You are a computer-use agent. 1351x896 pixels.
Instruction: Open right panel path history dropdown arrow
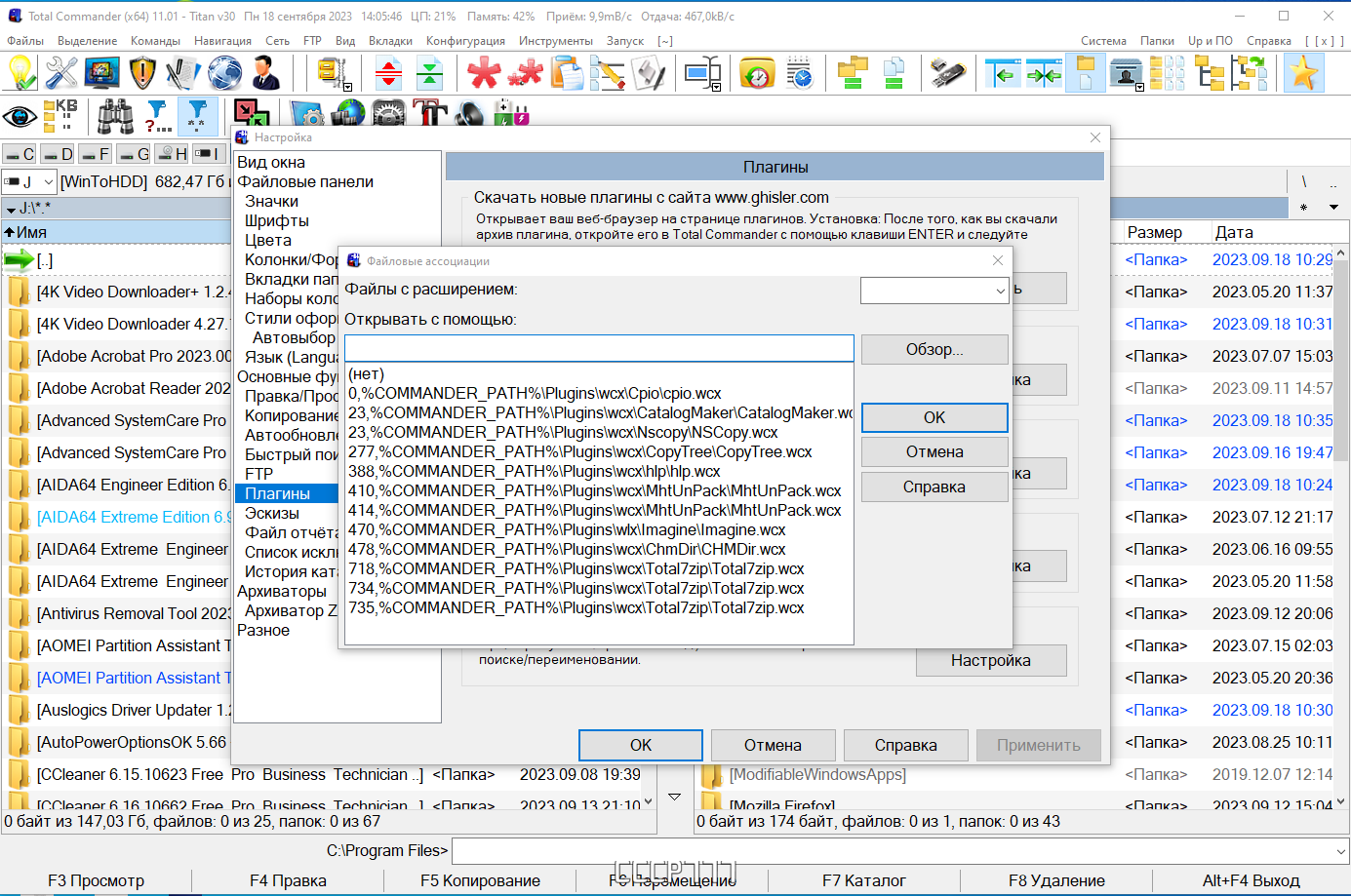point(1333,207)
